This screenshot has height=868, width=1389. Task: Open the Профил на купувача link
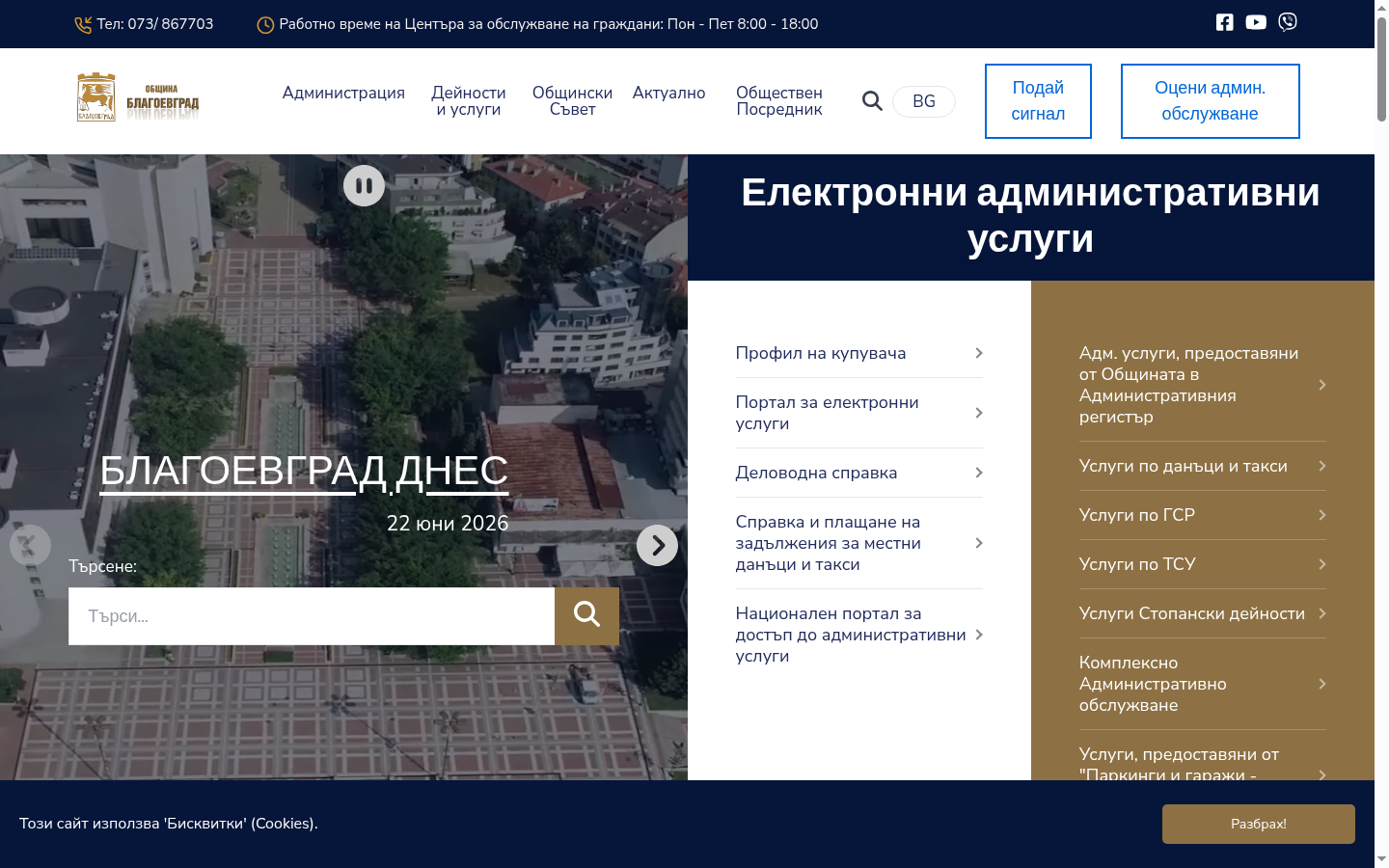[858, 353]
